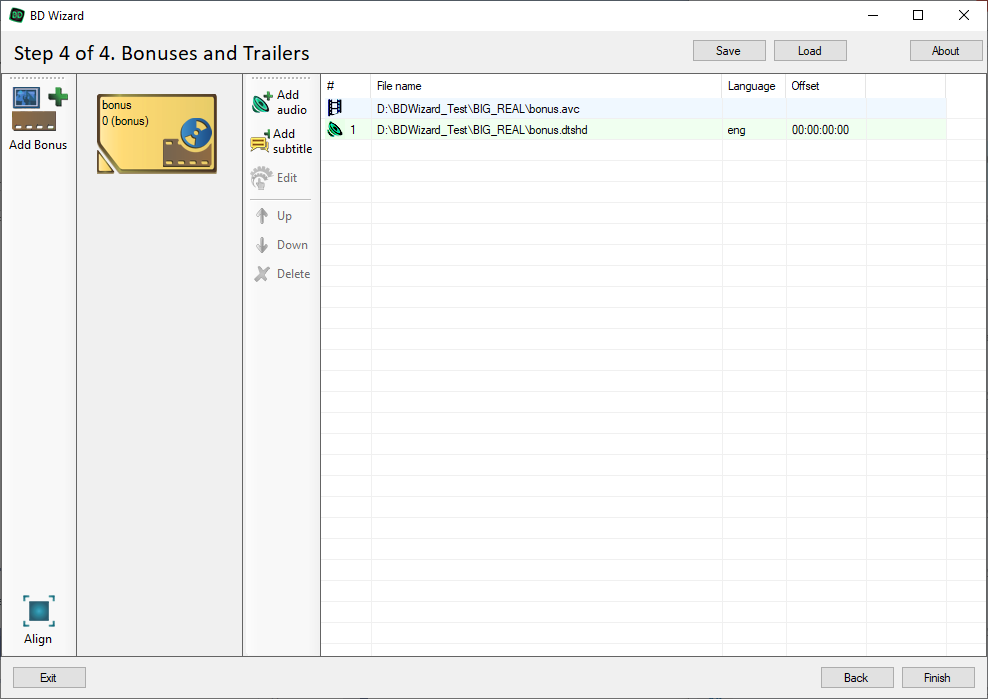Move the track Up
The width and height of the screenshot is (988, 699).
pyautogui.click(x=262, y=216)
